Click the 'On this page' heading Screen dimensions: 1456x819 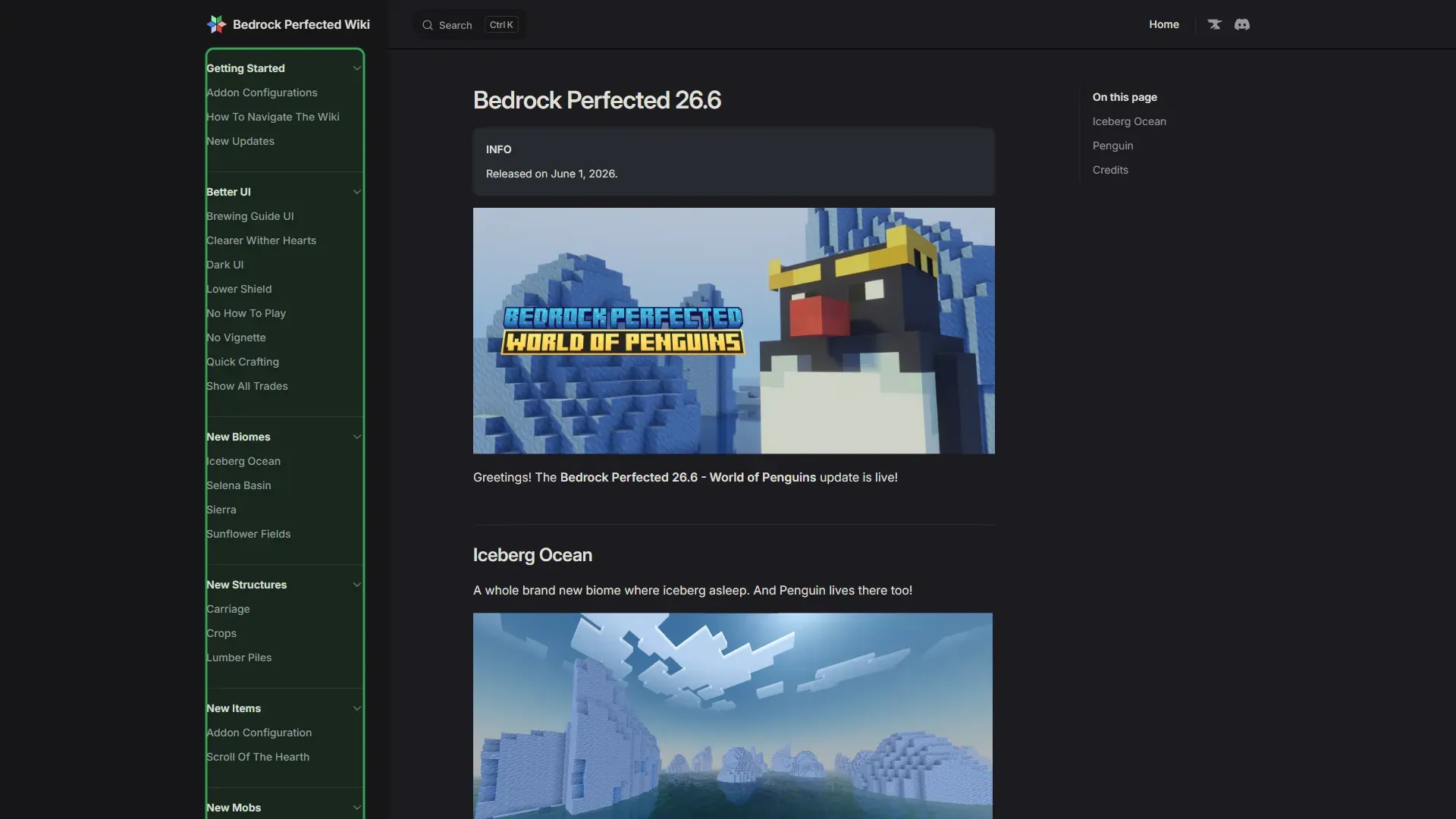point(1125,97)
